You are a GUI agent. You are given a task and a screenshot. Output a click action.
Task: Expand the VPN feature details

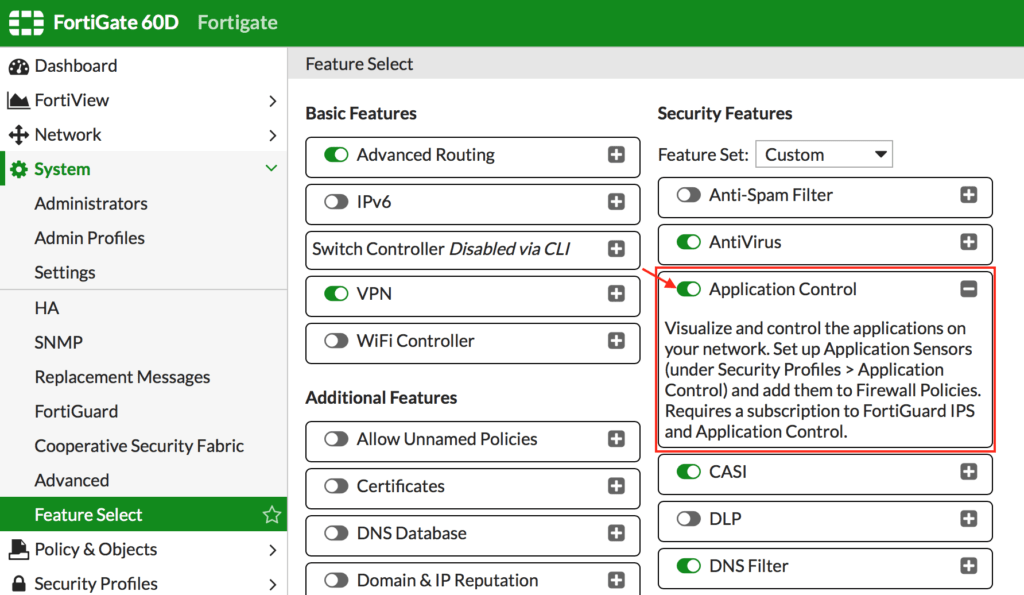point(616,295)
